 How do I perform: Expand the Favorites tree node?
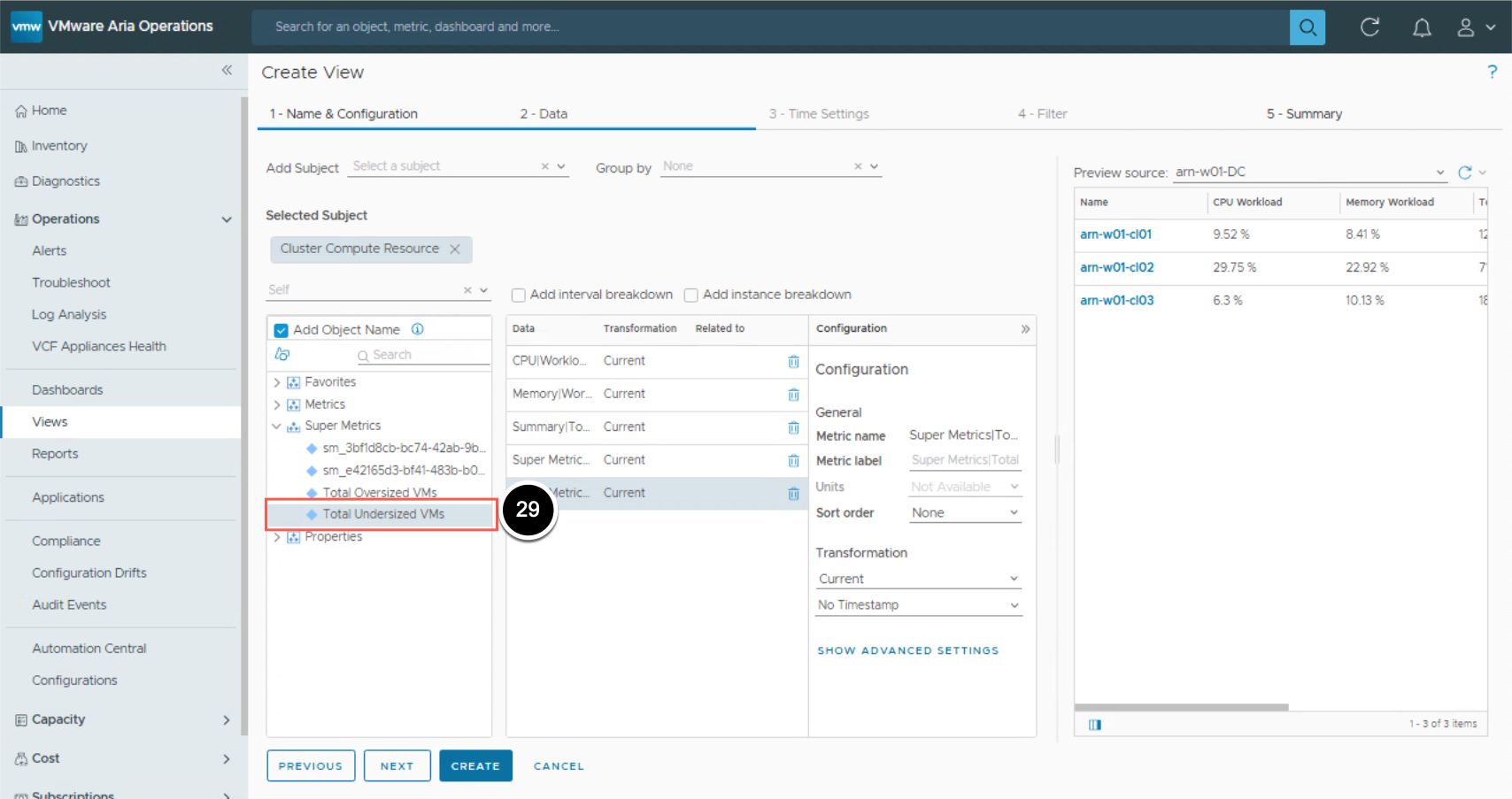coord(277,382)
